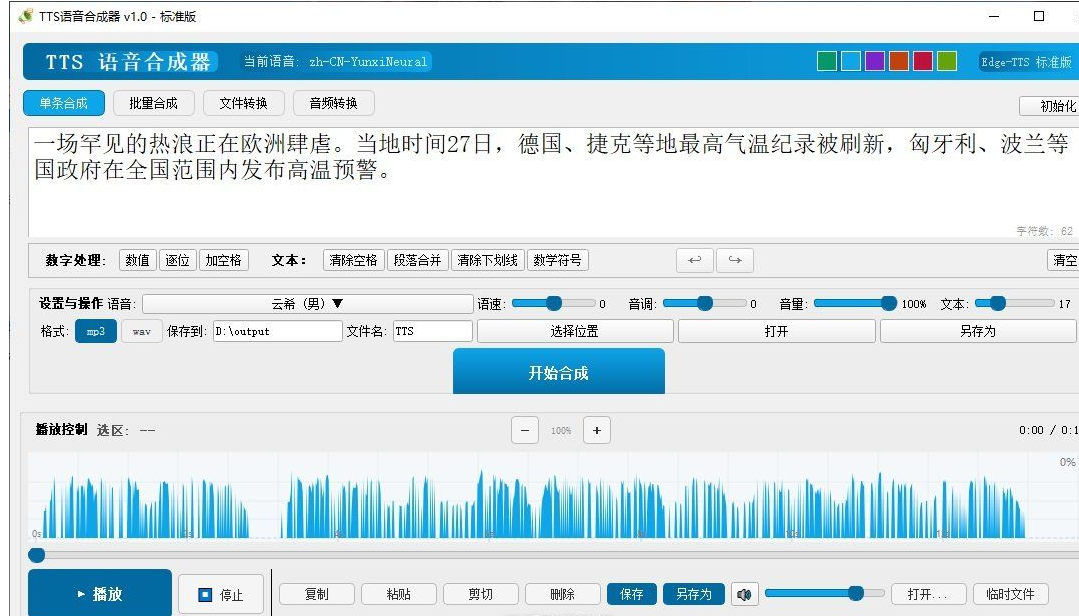Click 复制 copy button
The width and height of the screenshot is (1079, 616).
click(x=317, y=594)
